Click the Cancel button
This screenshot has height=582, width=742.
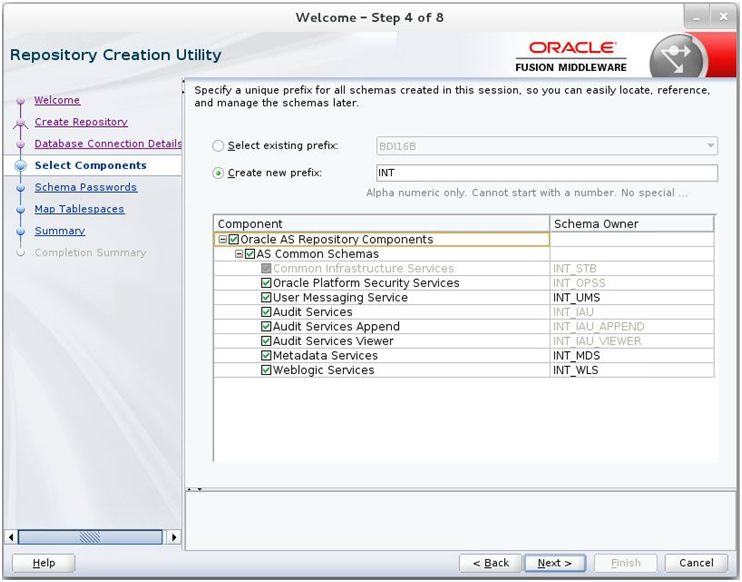696,563
